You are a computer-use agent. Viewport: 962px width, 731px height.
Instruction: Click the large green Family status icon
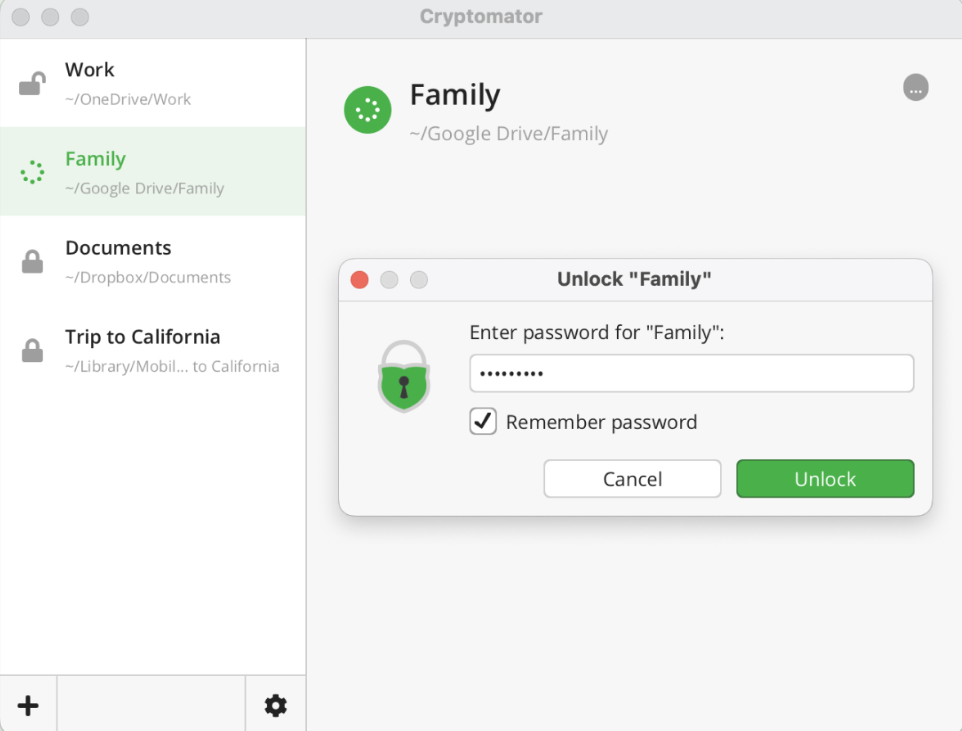[367, 110]
